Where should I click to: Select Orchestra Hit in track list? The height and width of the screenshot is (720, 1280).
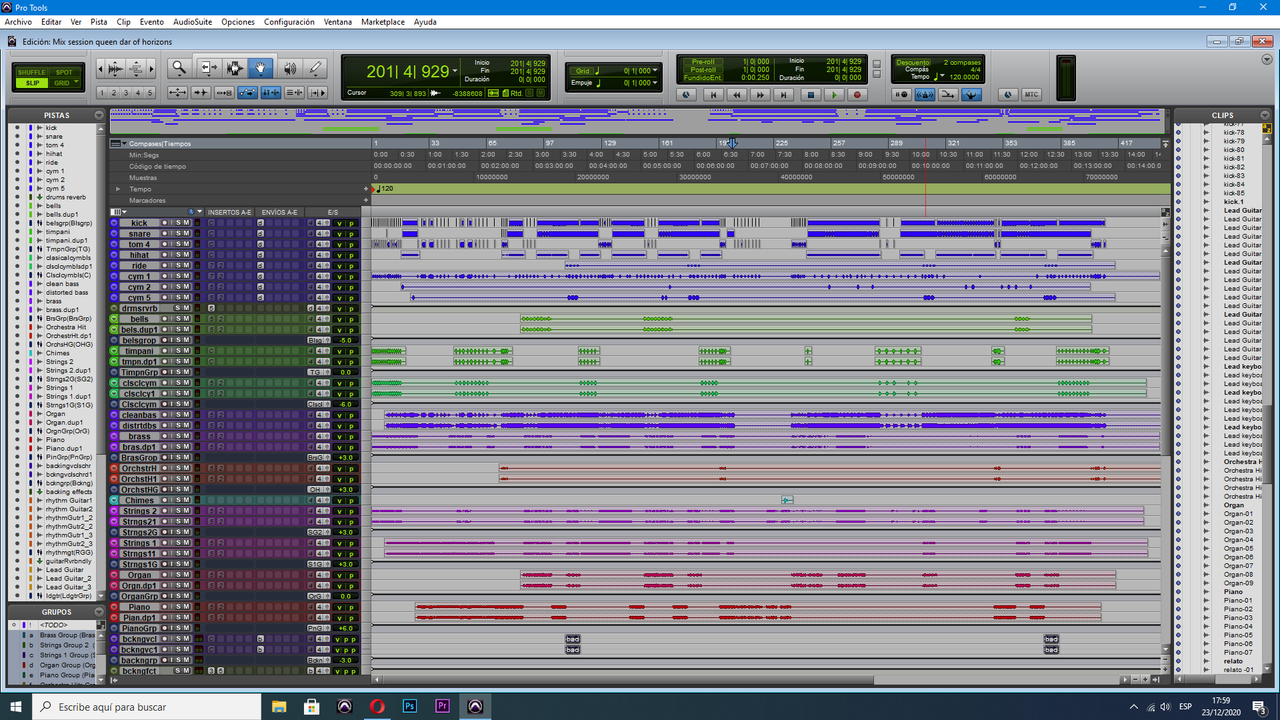(65, 327)
